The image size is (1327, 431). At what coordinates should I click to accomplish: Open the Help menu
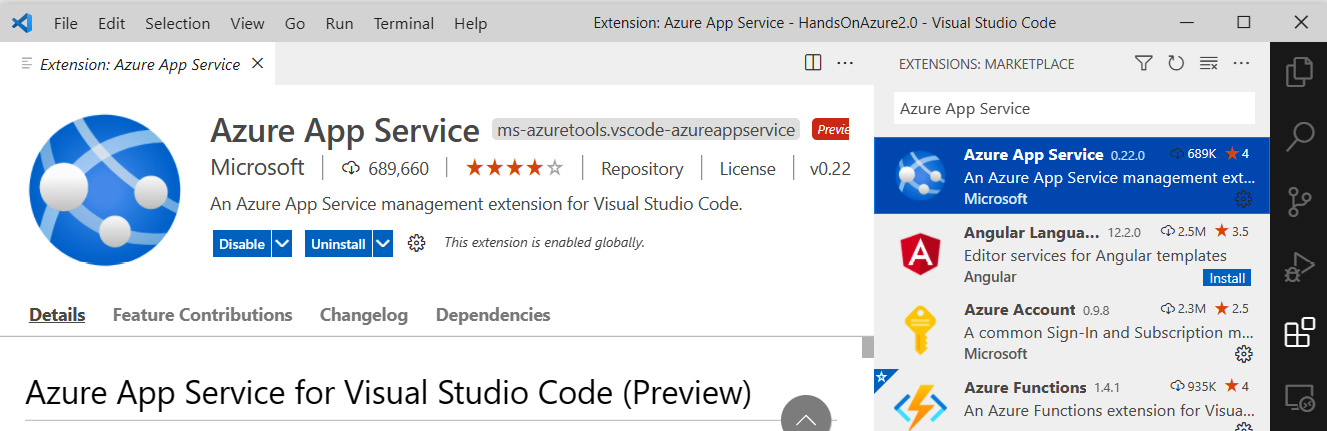[x=470, y=23]
